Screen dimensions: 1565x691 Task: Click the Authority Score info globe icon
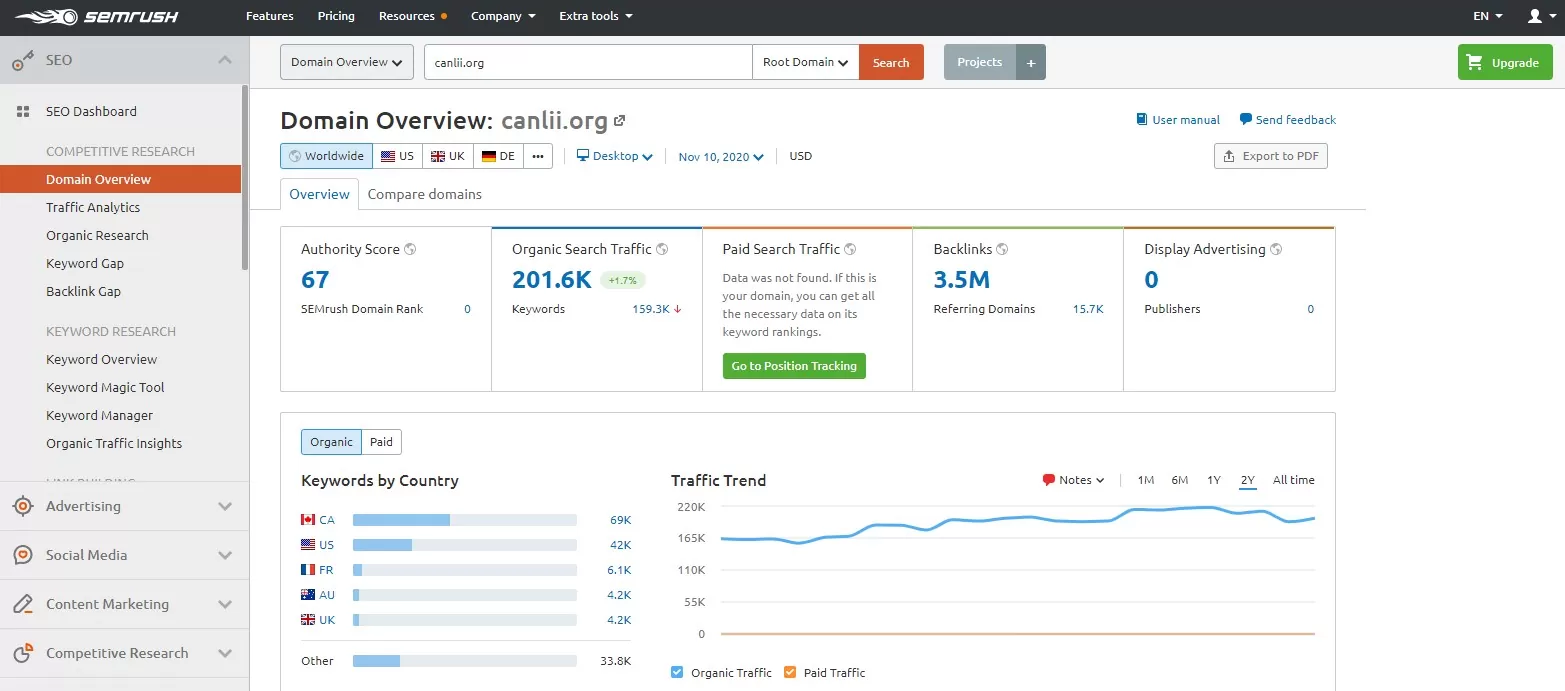[410, 249]
